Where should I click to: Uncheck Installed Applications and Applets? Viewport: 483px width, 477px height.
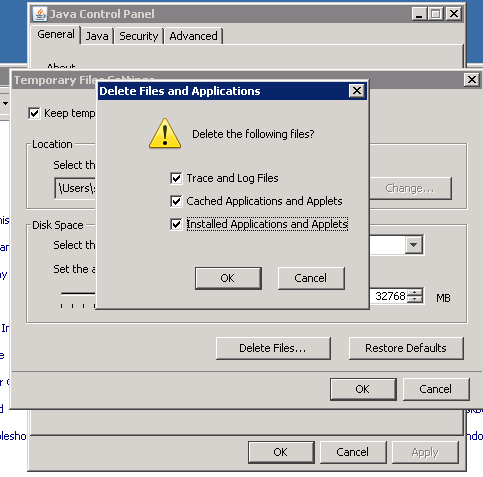click(176, 224)
